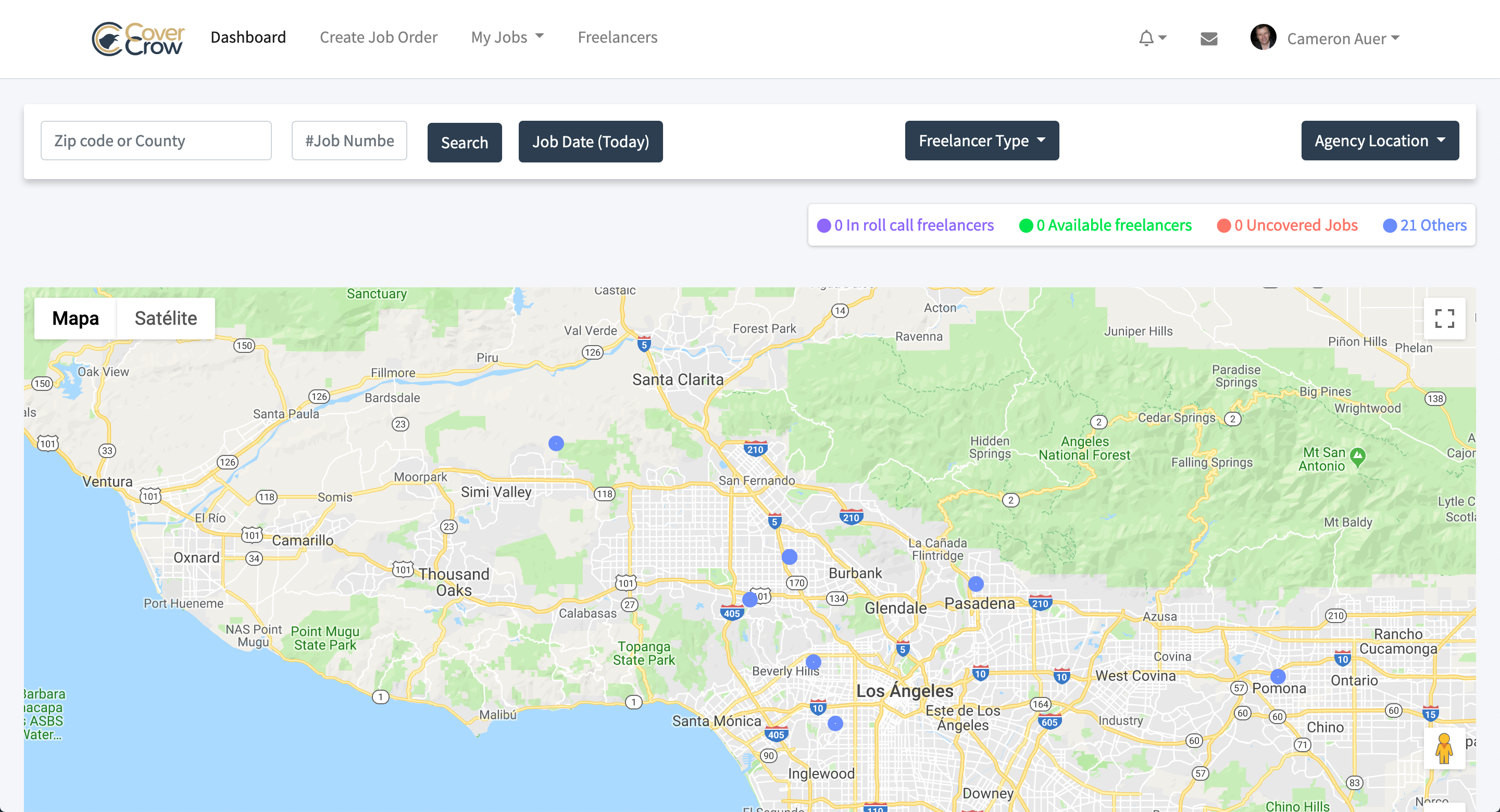Click the blue marker near Burbank
The height and width of the screenshot is (812, 1500).
(790, 557)
